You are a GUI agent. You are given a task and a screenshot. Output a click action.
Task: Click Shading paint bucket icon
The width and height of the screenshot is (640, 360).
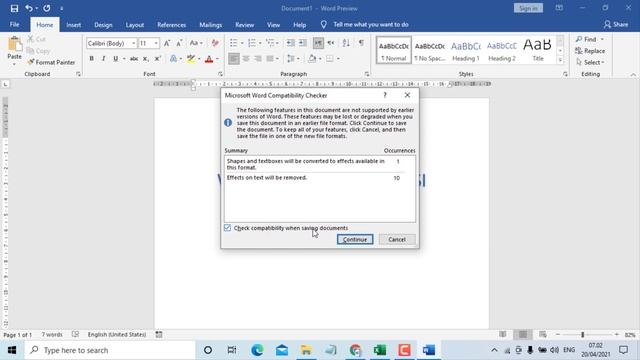click(x=312, y=59)
